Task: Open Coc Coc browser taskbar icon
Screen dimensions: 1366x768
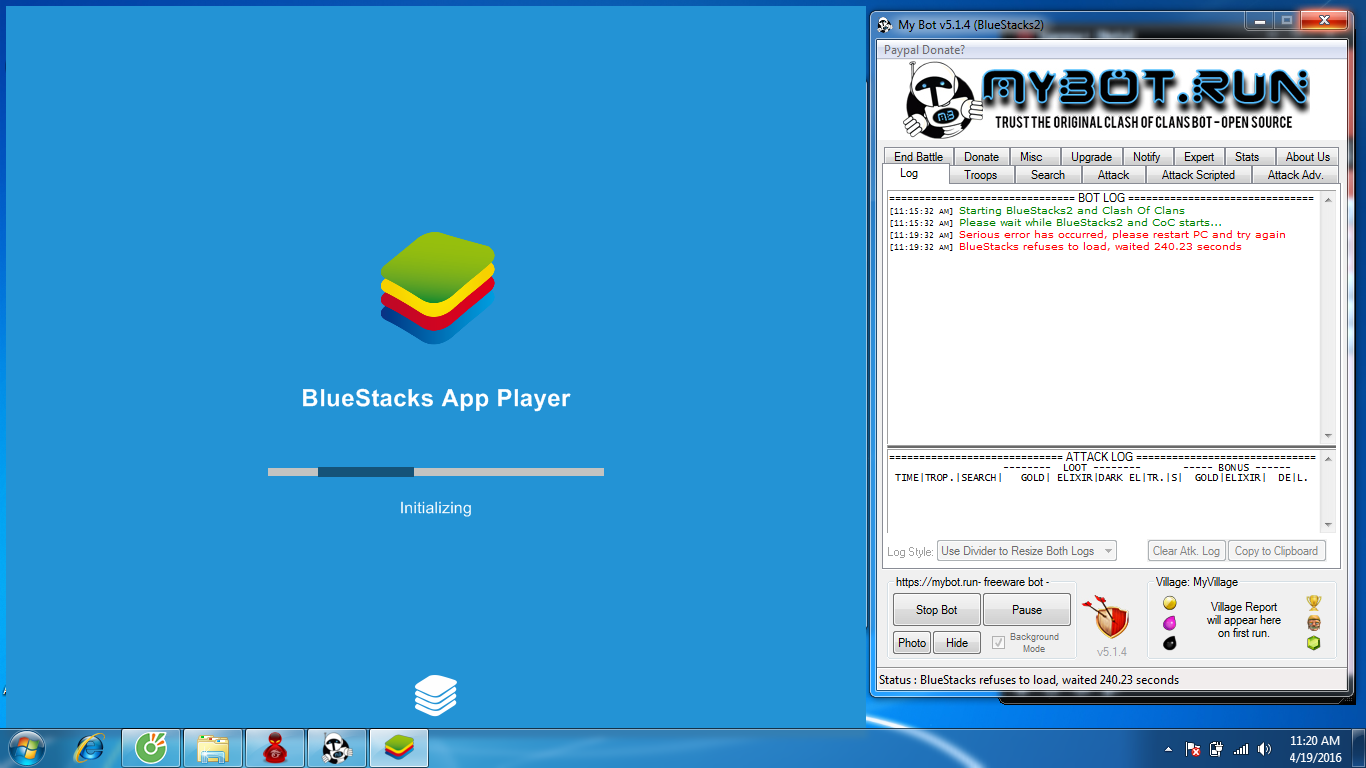Action: [x=151, y=748]
